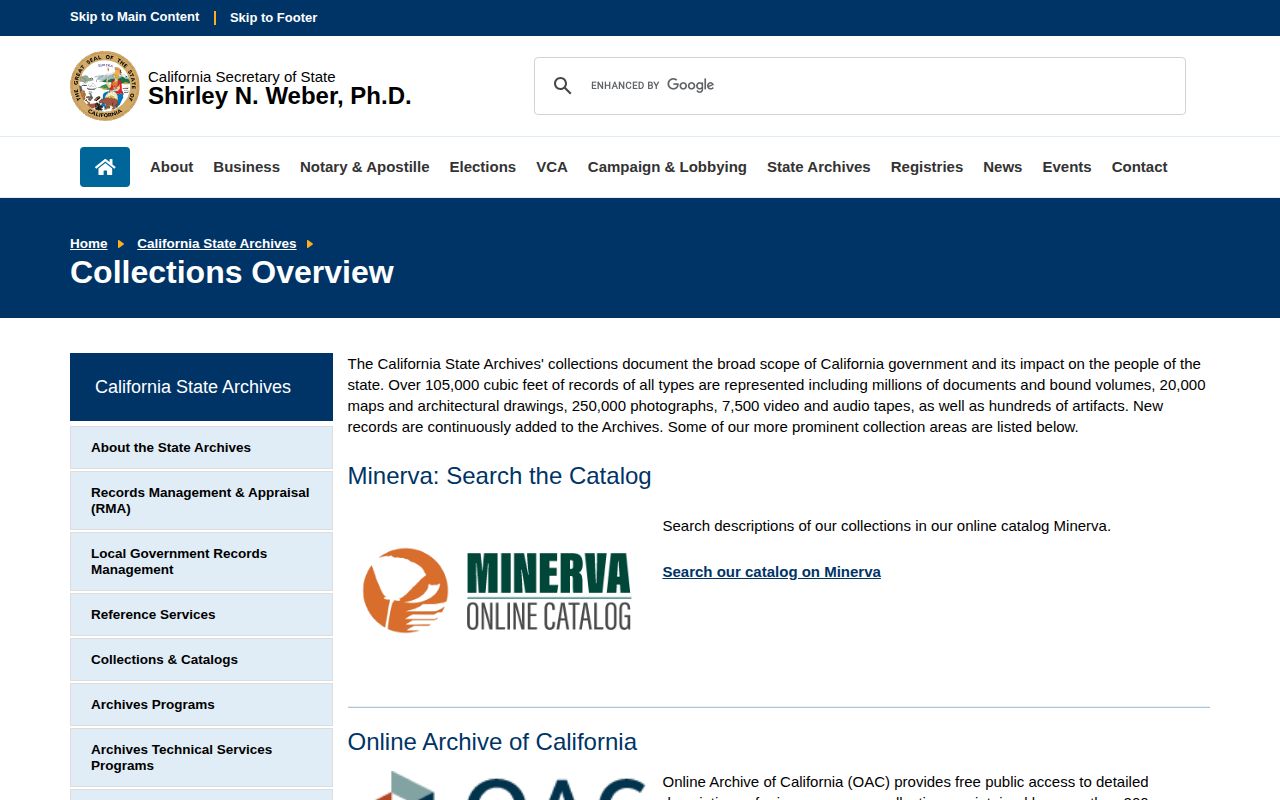The height and width of the screenshot is (800, 1280).
Task: Go to Home breadcrumb link
Action: click(x=89, y=244)
